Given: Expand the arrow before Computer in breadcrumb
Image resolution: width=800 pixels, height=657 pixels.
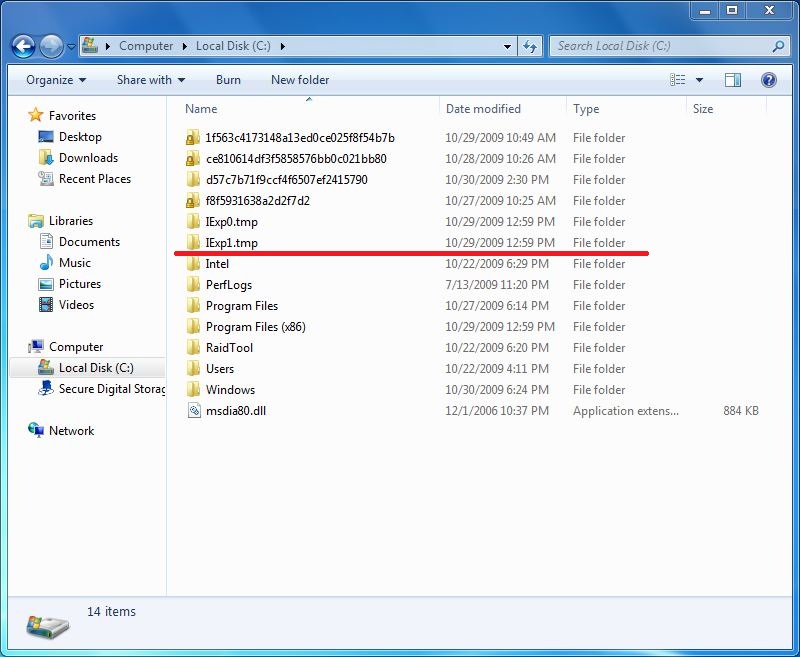Looking at the screenshot, I should point(108,46).
